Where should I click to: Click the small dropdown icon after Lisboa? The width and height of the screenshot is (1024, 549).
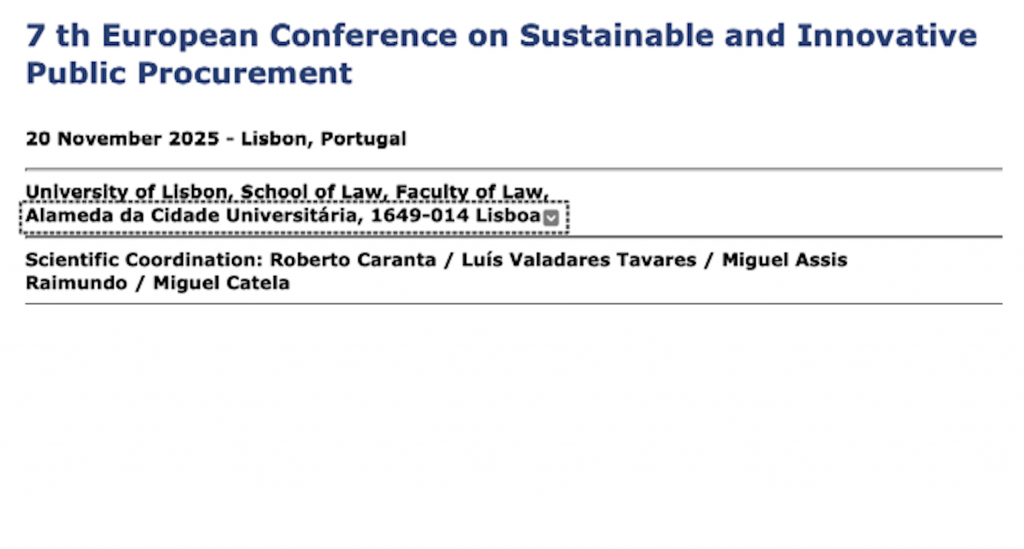tap(551, 217)
